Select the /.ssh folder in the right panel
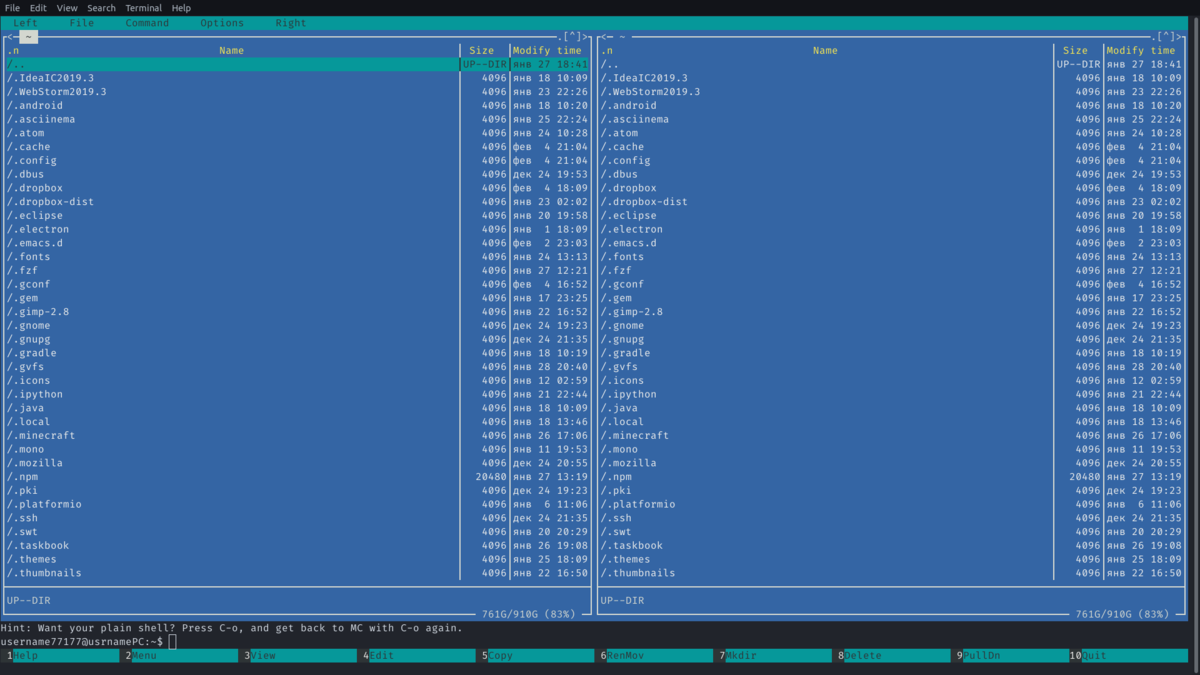 890,518
